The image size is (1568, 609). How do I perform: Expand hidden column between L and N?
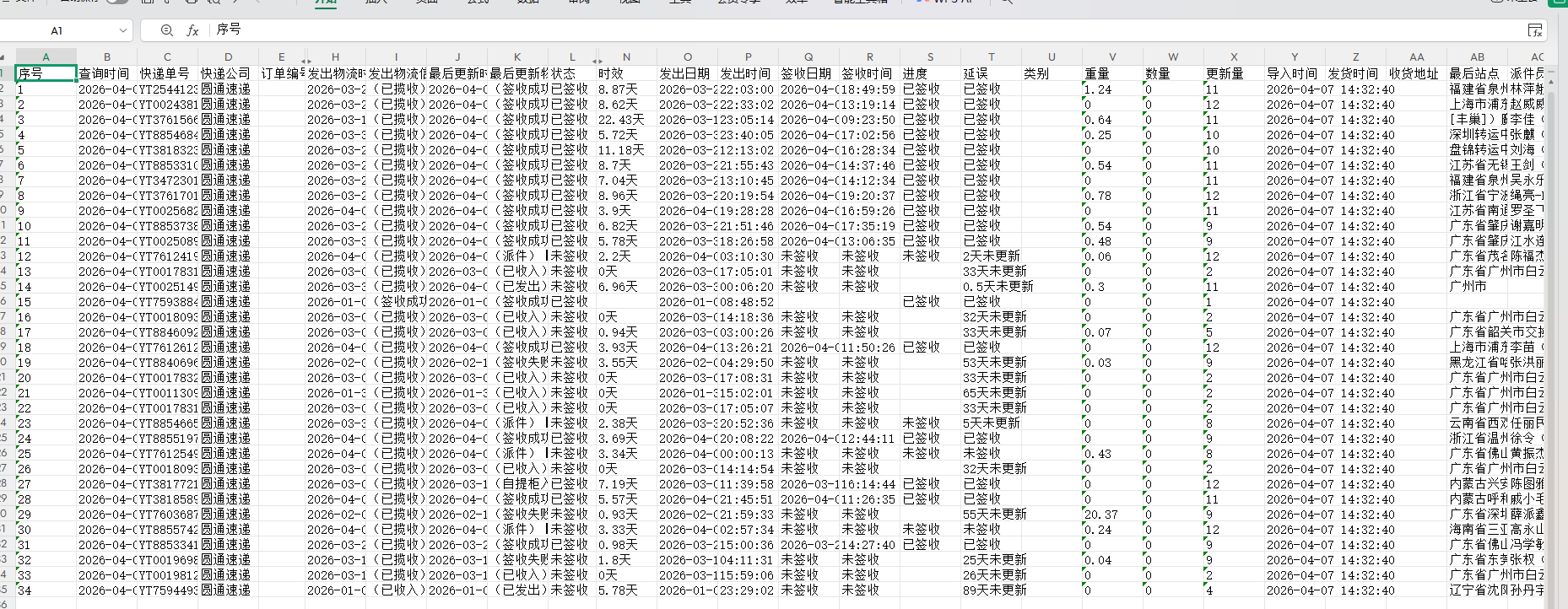[597, 61]
